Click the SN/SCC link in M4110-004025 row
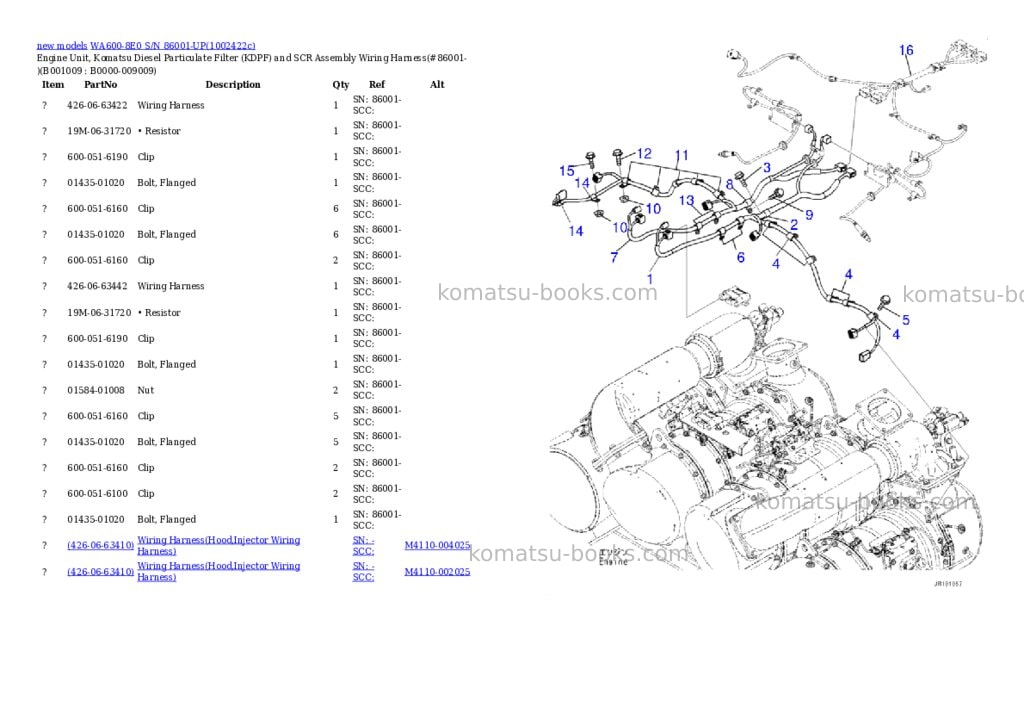 pyautogui.click(x=364, y=545)
